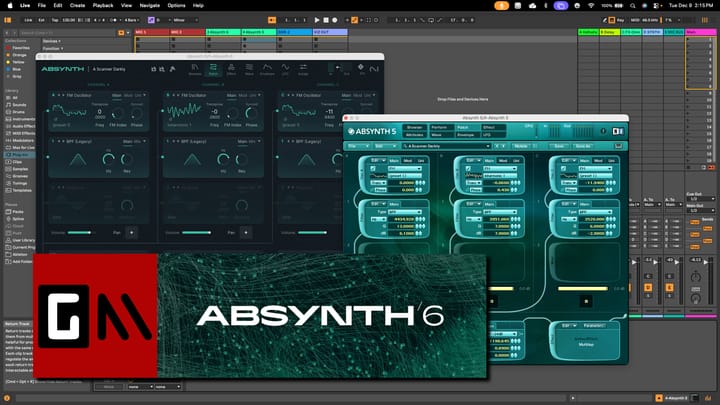Image resolution: width=720 pixels, height=405 pixels.
Task: Click Absynth 6 preset name A Scanner Darkly
Action: [109, 69]
